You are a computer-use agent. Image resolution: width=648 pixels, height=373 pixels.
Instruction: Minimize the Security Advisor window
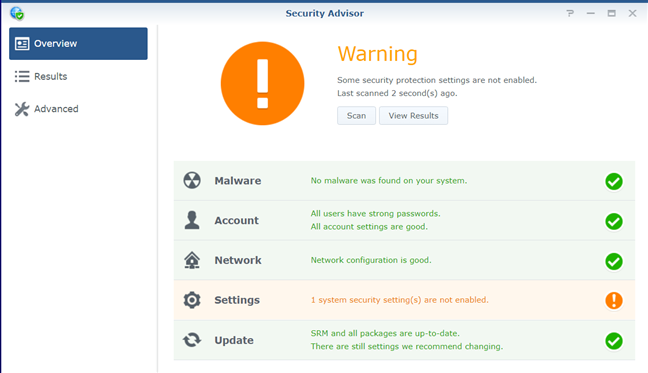coord(591,13)
